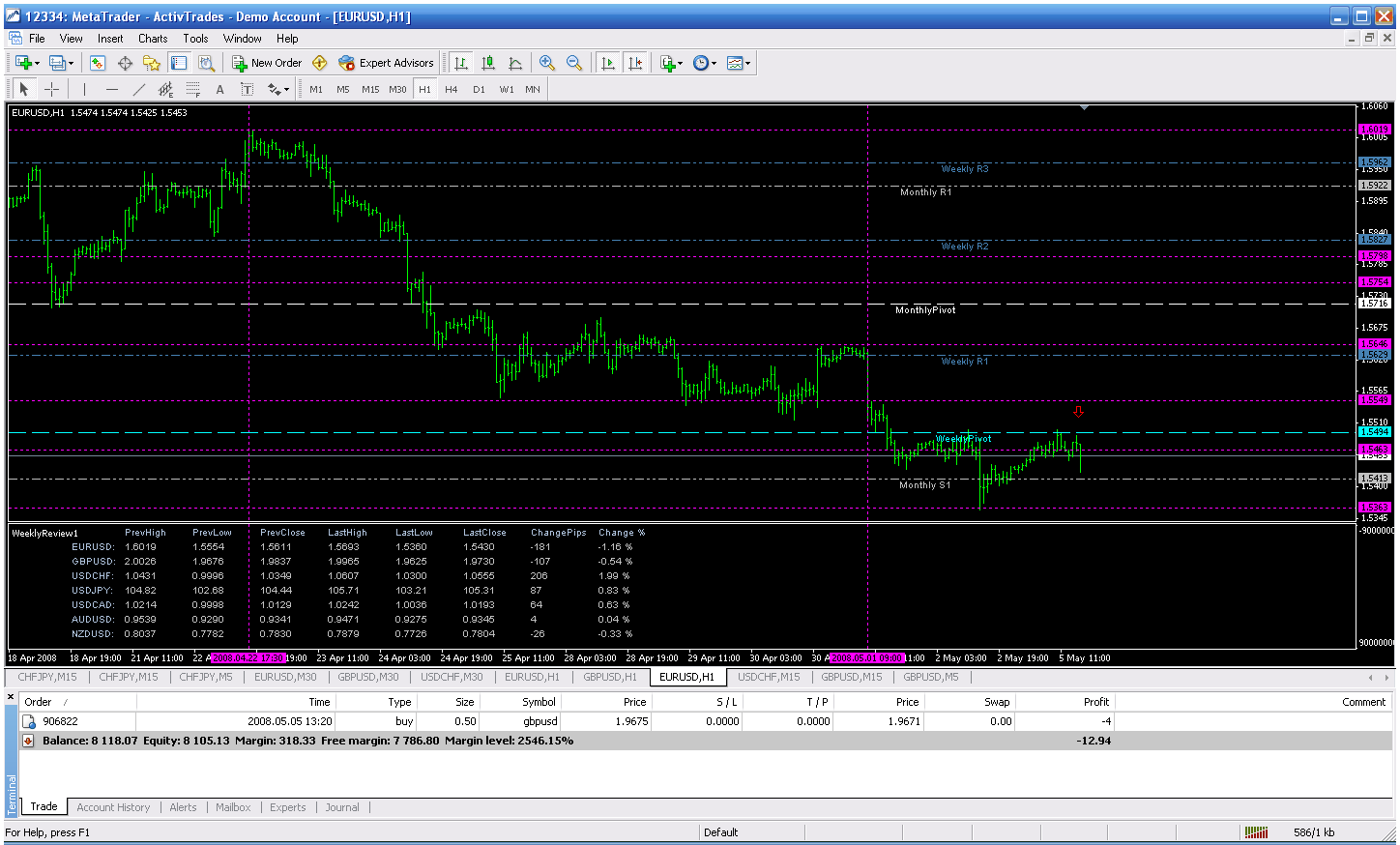Open the Market Watch window icon
The height and width of the screenshot is (845, 1400).
click(98, 63)
